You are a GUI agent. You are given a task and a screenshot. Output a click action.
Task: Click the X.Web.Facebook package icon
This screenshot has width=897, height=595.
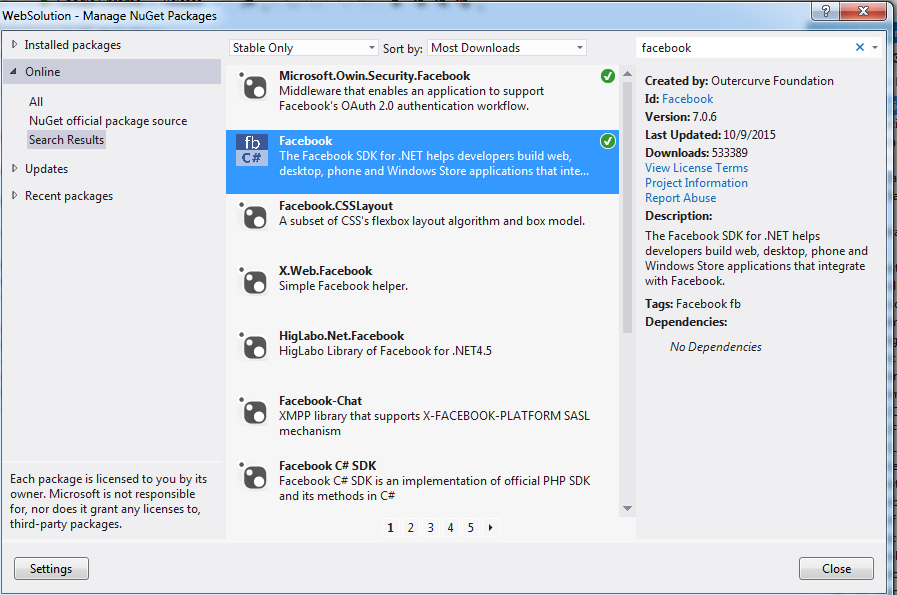point(253,282)
